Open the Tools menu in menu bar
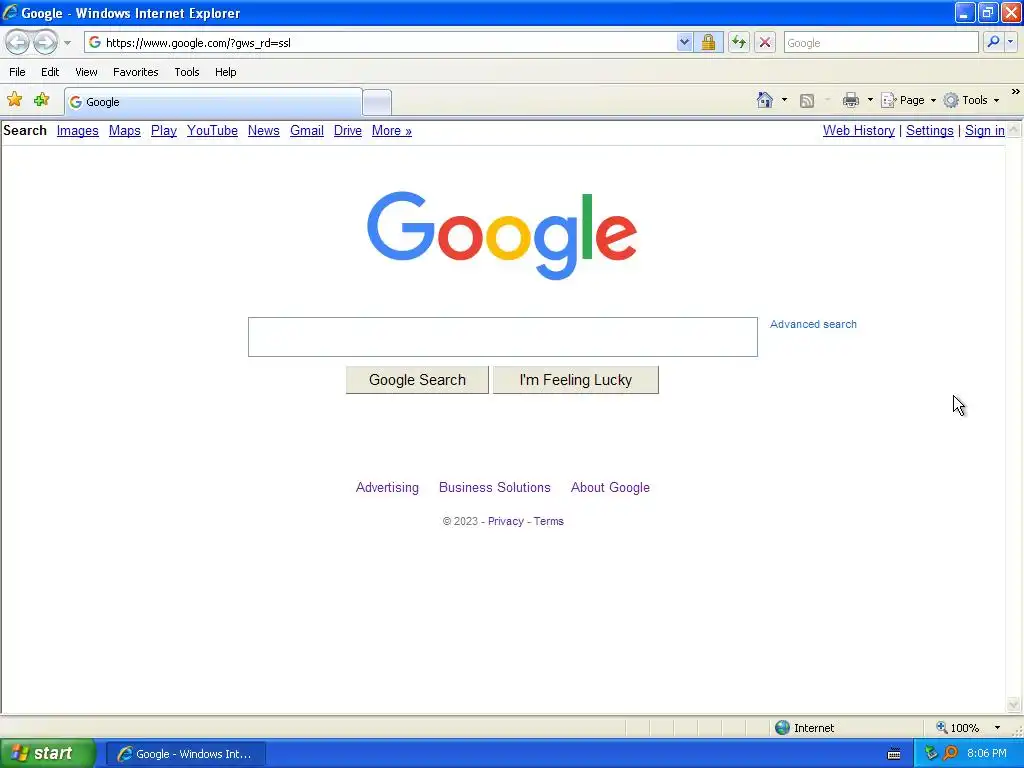 coord(187,72)
